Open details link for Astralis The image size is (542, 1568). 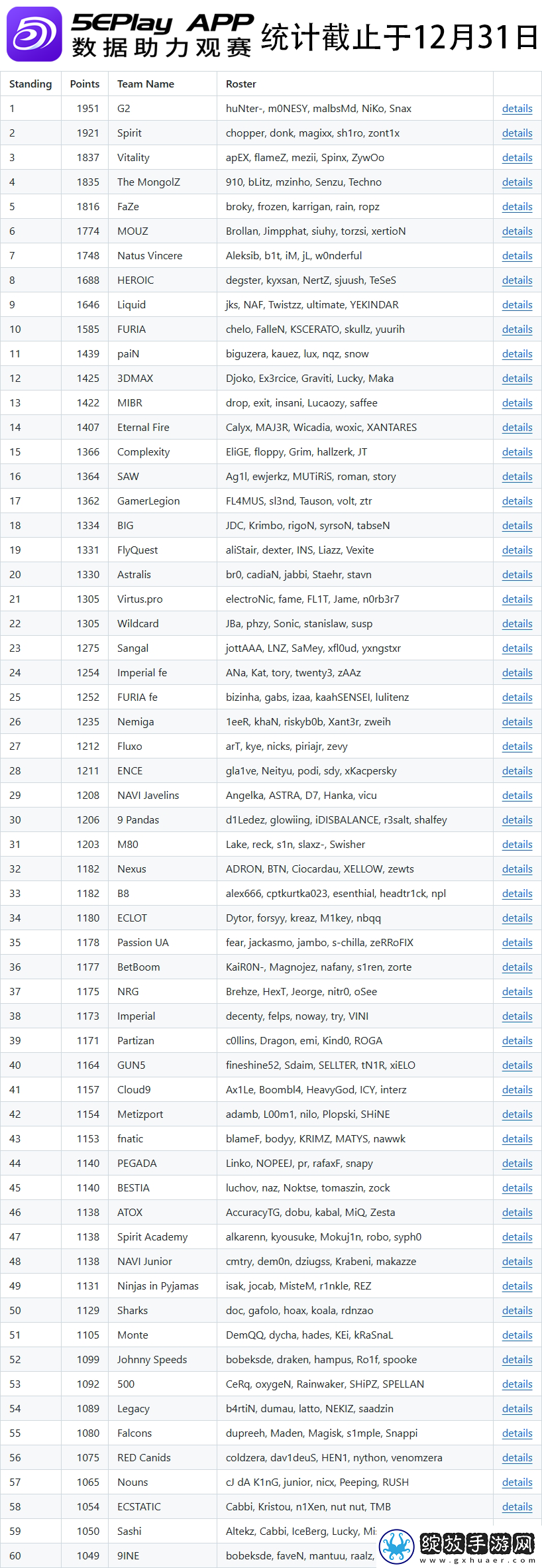pyautogui.click(x=517, y=575)
